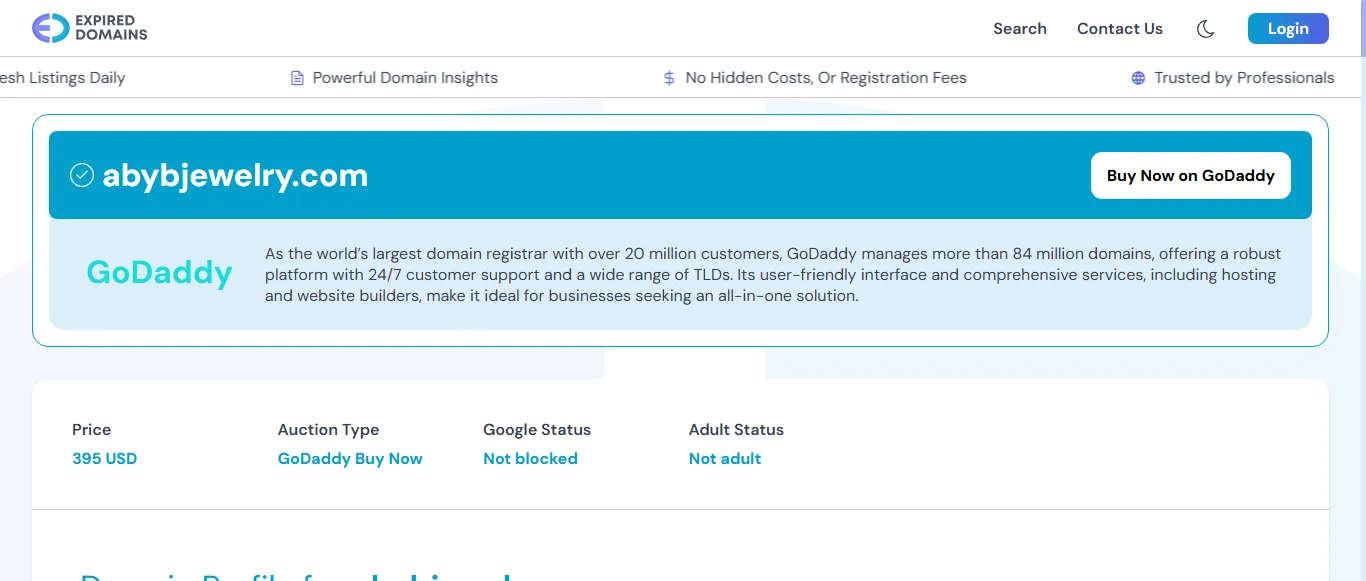Go to Contact Us in the top navigation

click(x=1119, y=29)
